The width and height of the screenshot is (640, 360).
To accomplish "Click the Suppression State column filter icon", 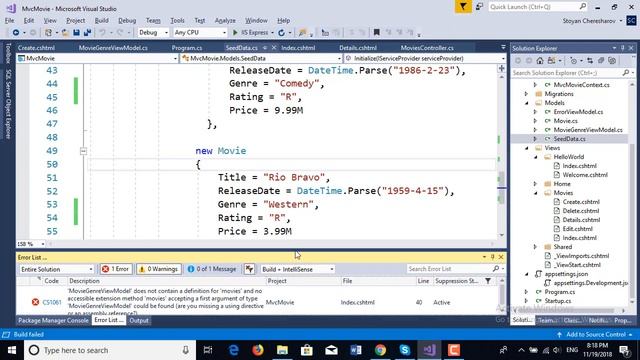I will coord(488,281).
